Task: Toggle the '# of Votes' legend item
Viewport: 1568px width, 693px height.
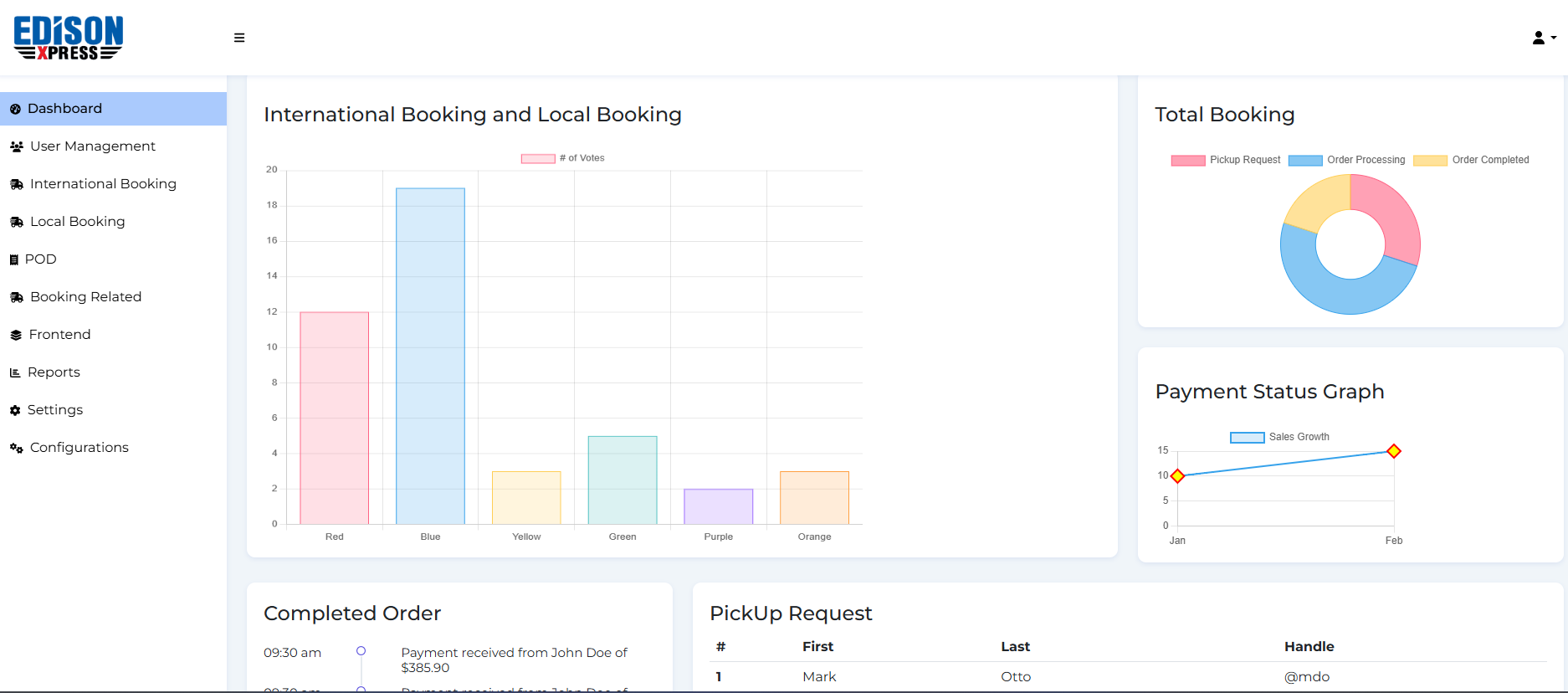Action: 562,158
